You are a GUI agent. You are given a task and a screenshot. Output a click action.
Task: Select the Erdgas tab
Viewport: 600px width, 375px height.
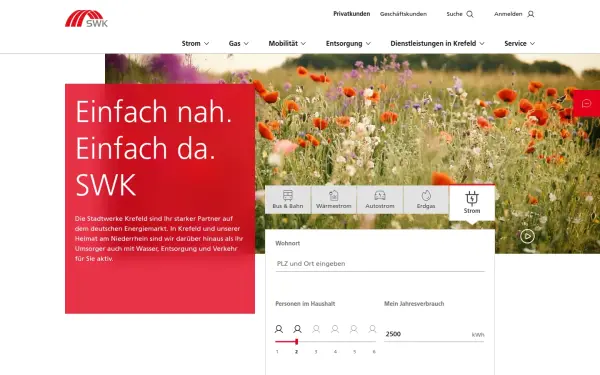pos(426,200)
